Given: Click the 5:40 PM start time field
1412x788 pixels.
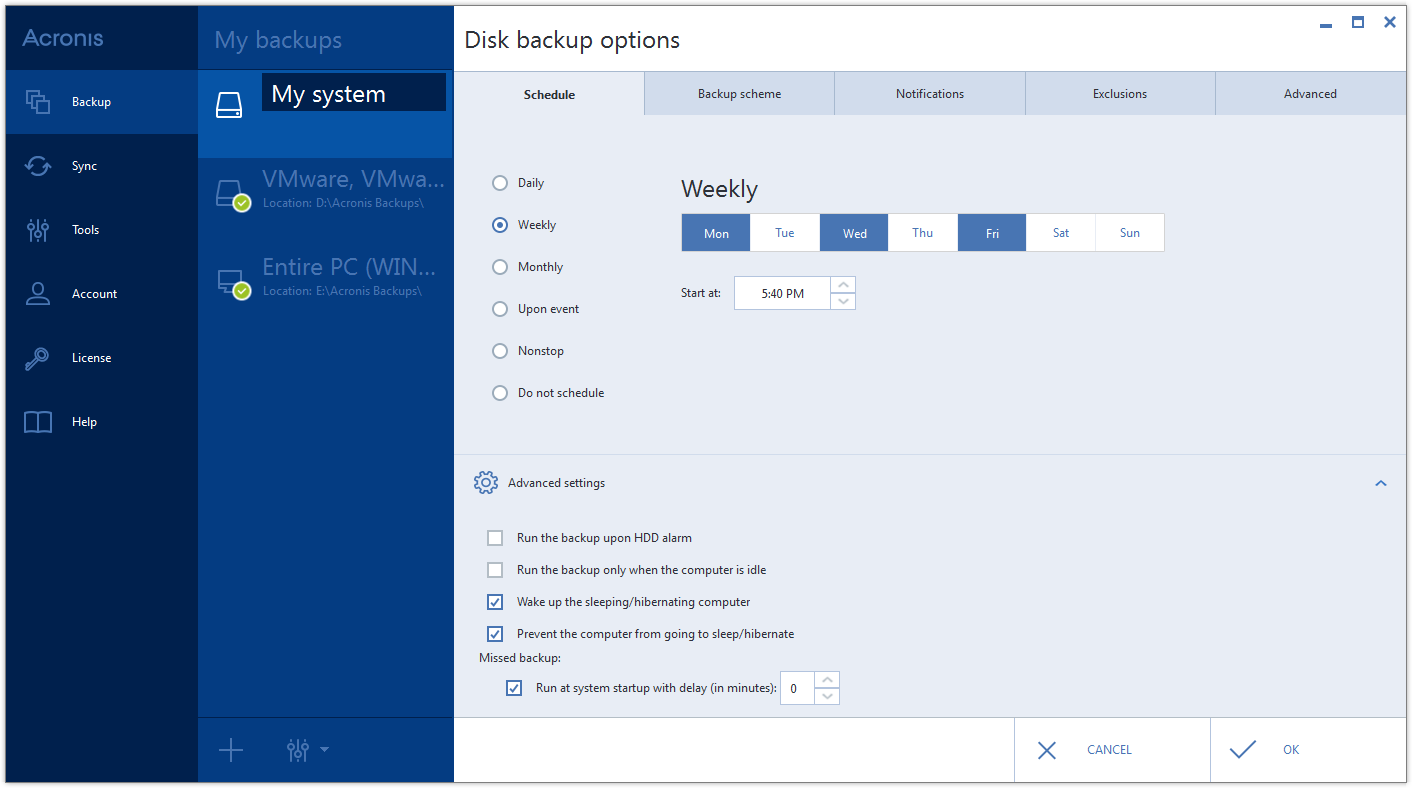Looking at the screenshot, I should pyautogui.click(x=782, y=292).
